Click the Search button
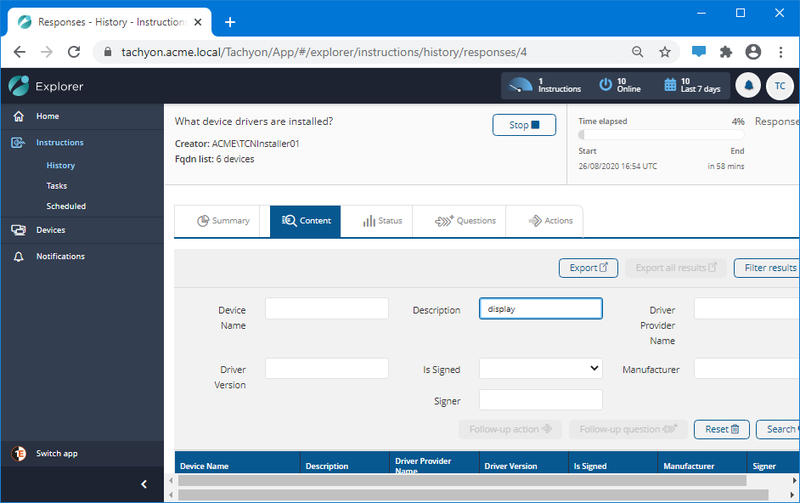Image resolution: width=800 pixels, height=503 pixels. point(778,430)
